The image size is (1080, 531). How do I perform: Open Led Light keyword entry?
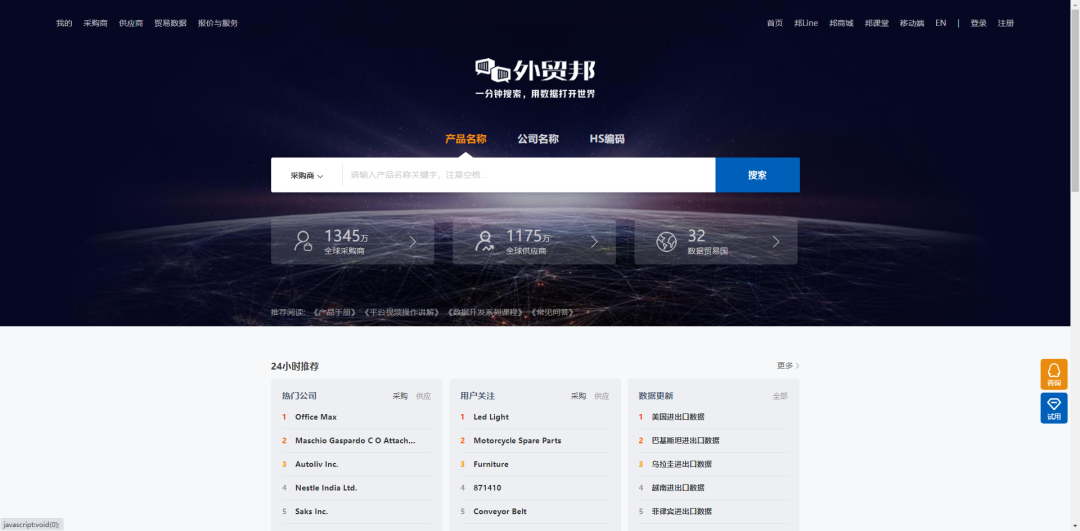point(491,417)
